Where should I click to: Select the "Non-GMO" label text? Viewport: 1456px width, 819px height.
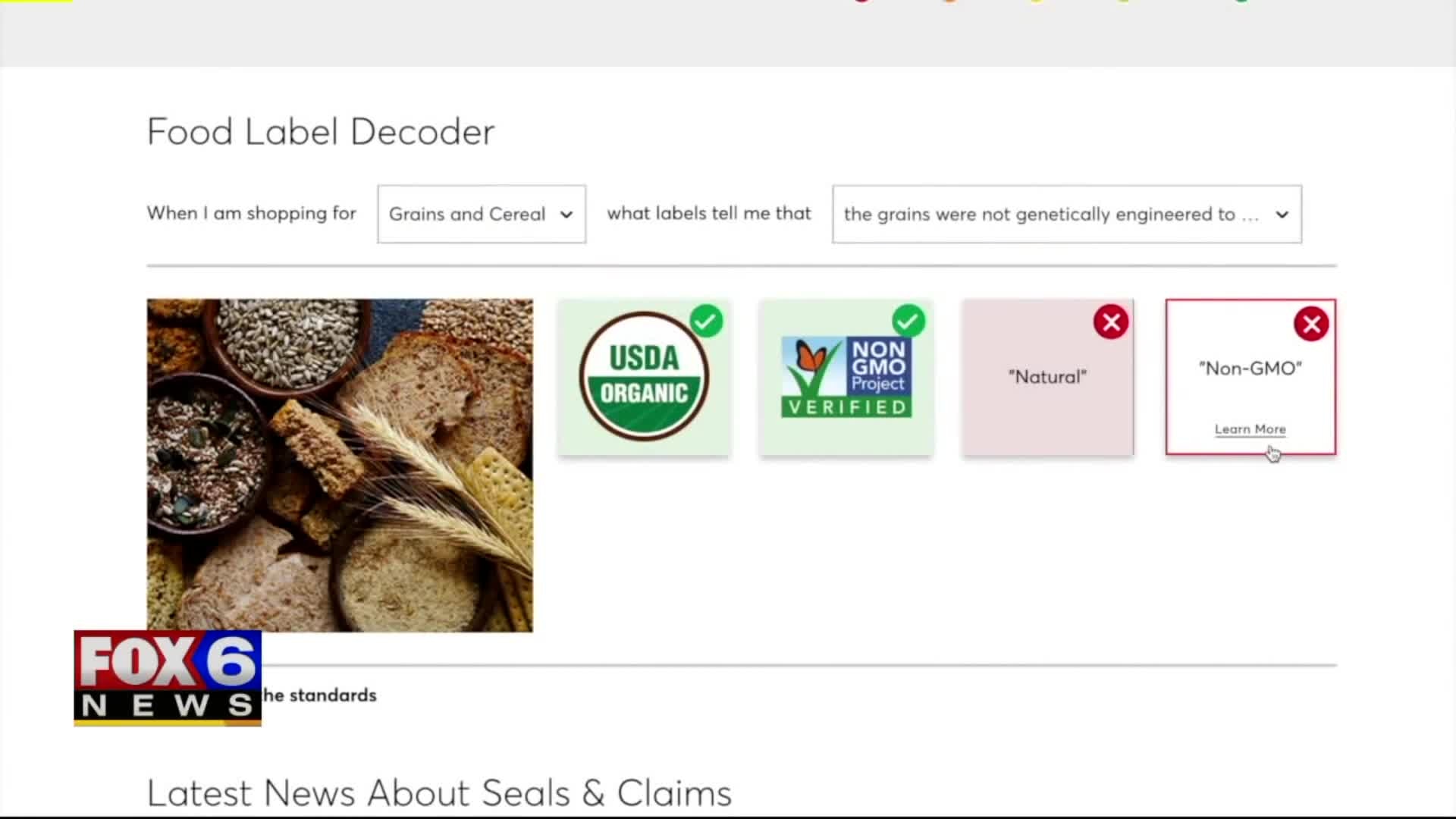1250,369
